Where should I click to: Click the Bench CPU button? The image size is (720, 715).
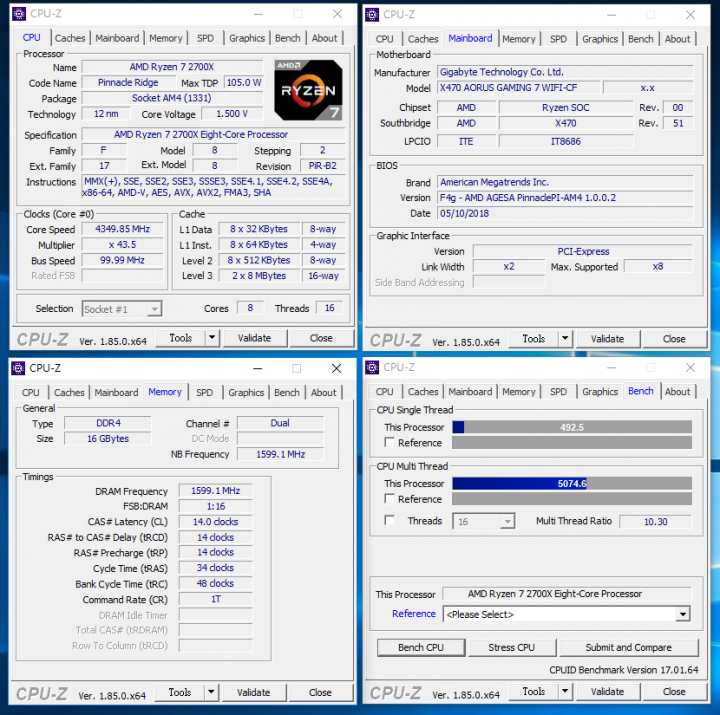[x=421, y=647]
